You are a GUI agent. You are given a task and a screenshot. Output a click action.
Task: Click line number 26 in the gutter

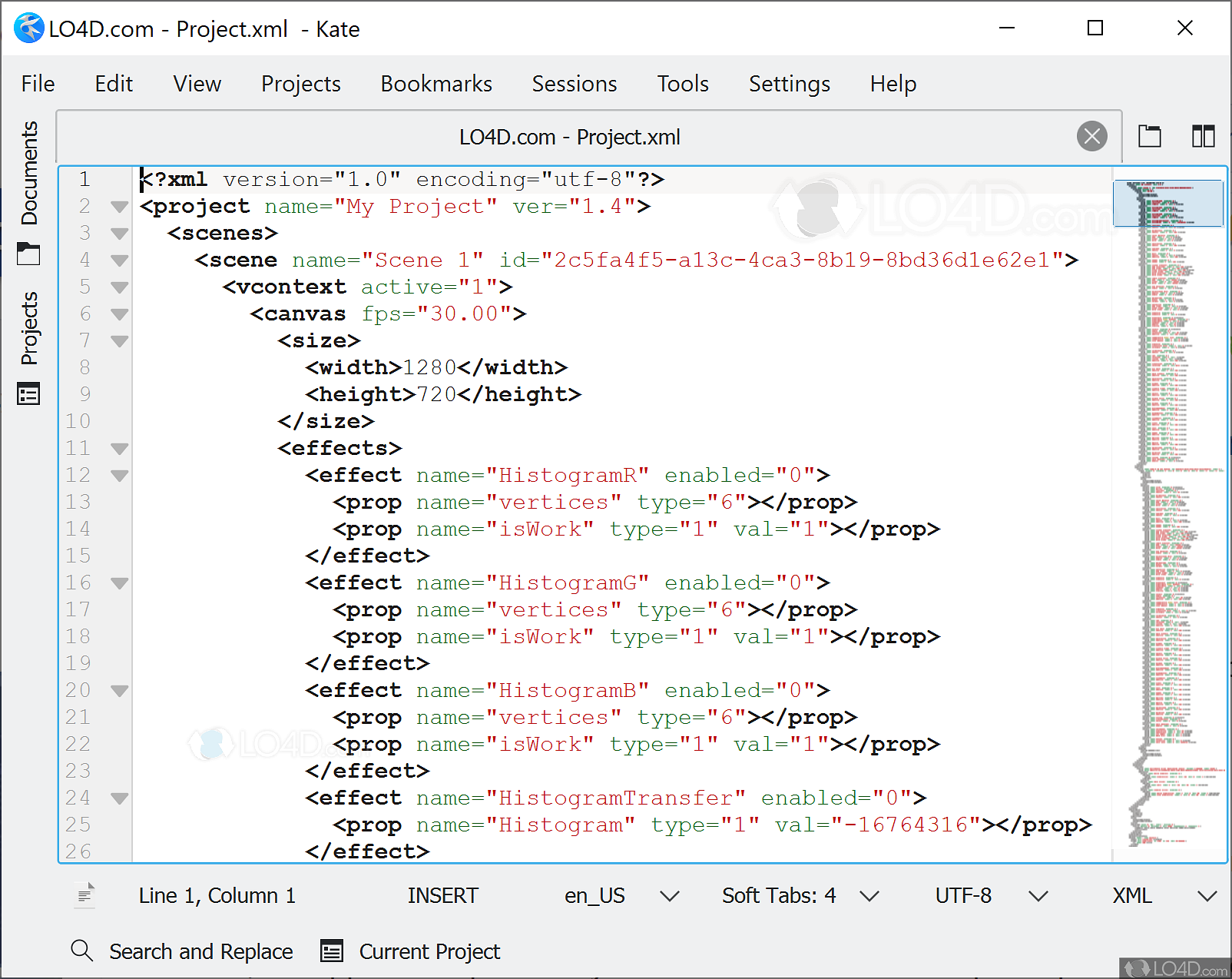click(x=78, y=851)
